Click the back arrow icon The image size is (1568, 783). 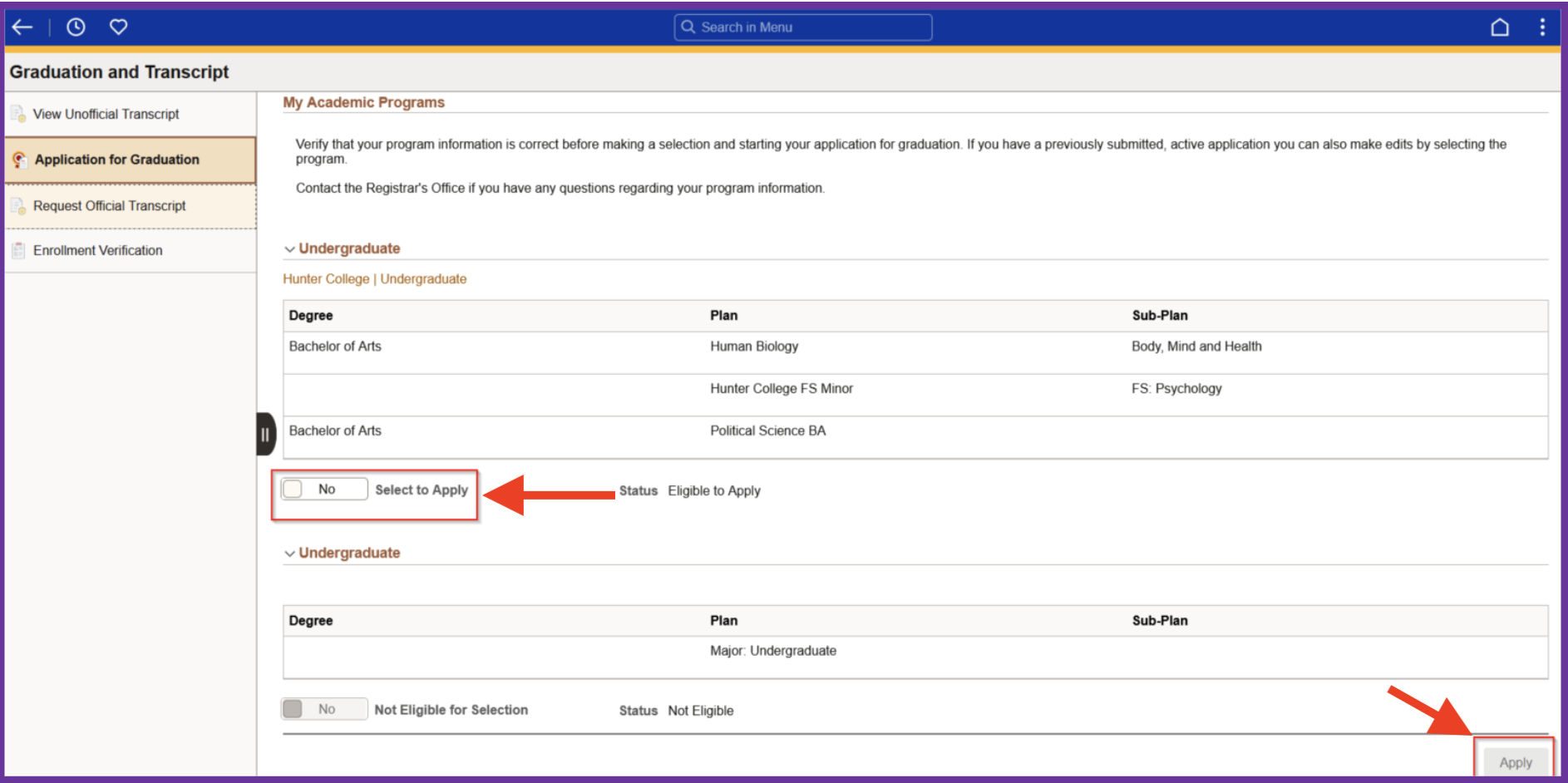[22, 27]
